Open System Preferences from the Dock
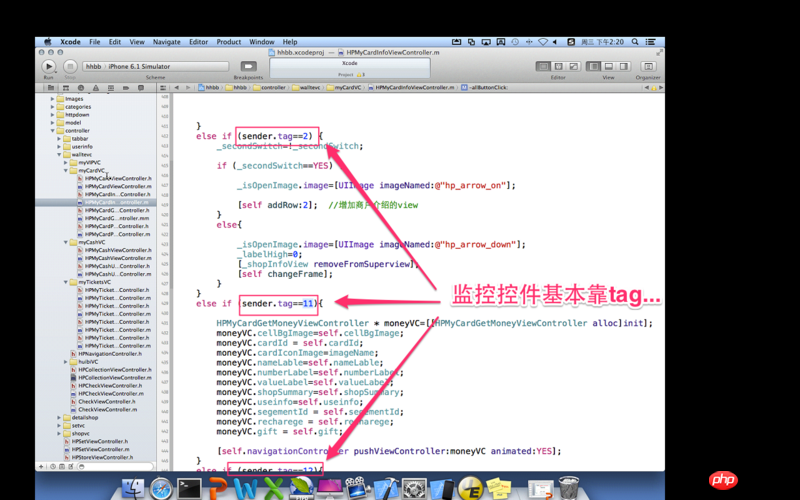800x500 pixels. pyautogui.click(x=414, y=489)
